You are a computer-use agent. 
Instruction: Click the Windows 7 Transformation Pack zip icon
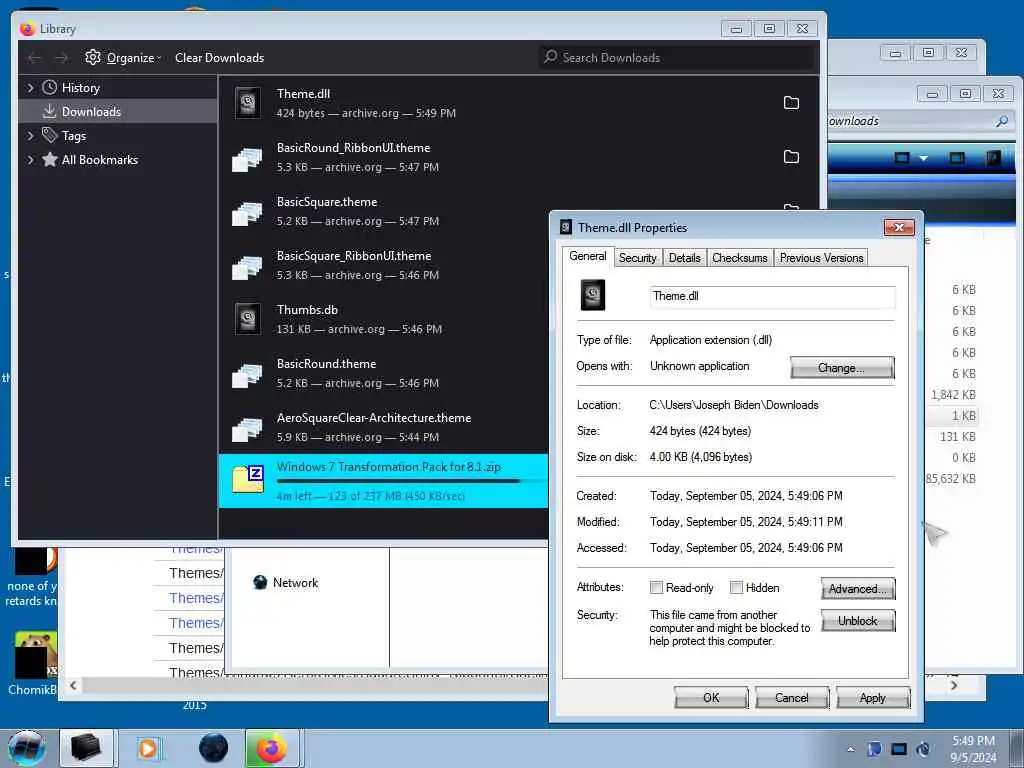coord(248,479)
